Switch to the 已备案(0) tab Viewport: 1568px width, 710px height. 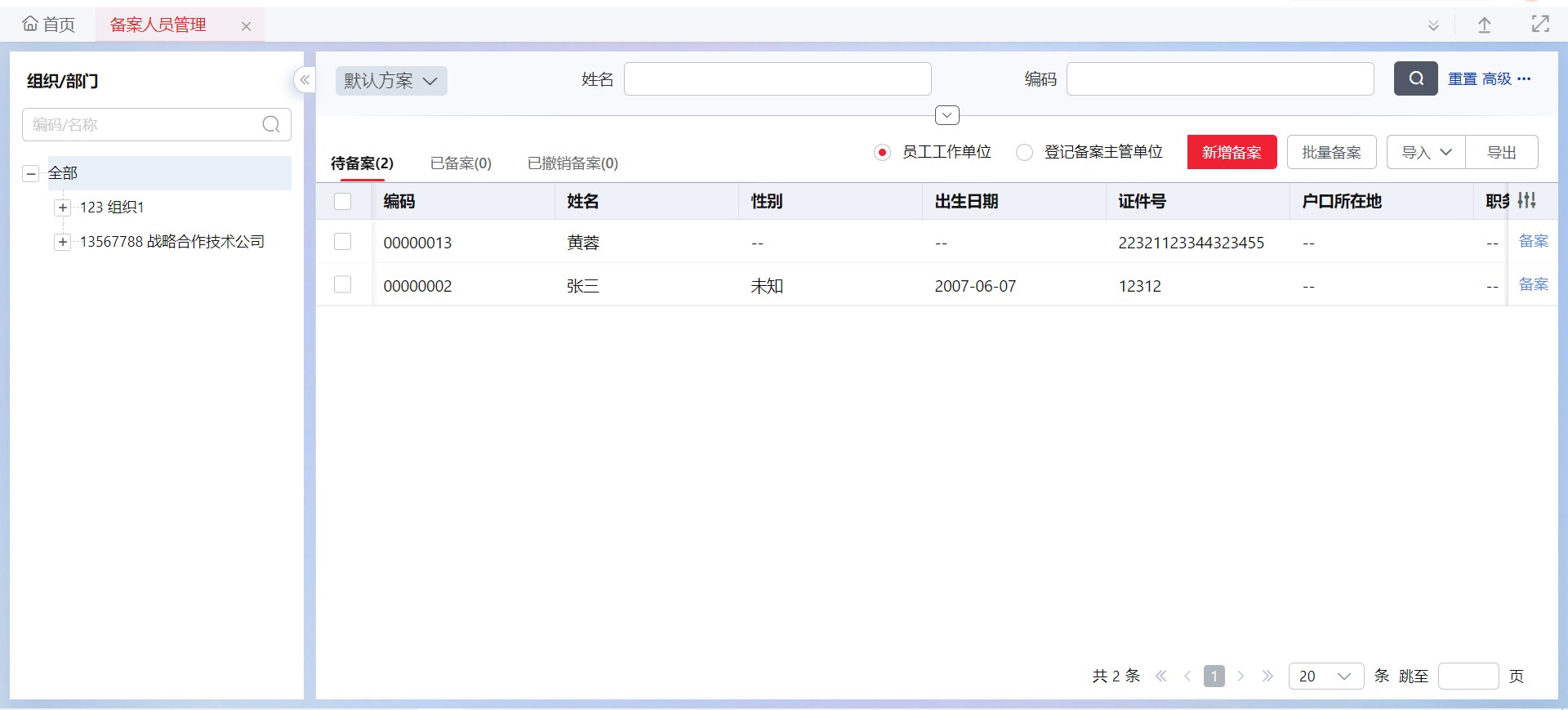(461, 163)
